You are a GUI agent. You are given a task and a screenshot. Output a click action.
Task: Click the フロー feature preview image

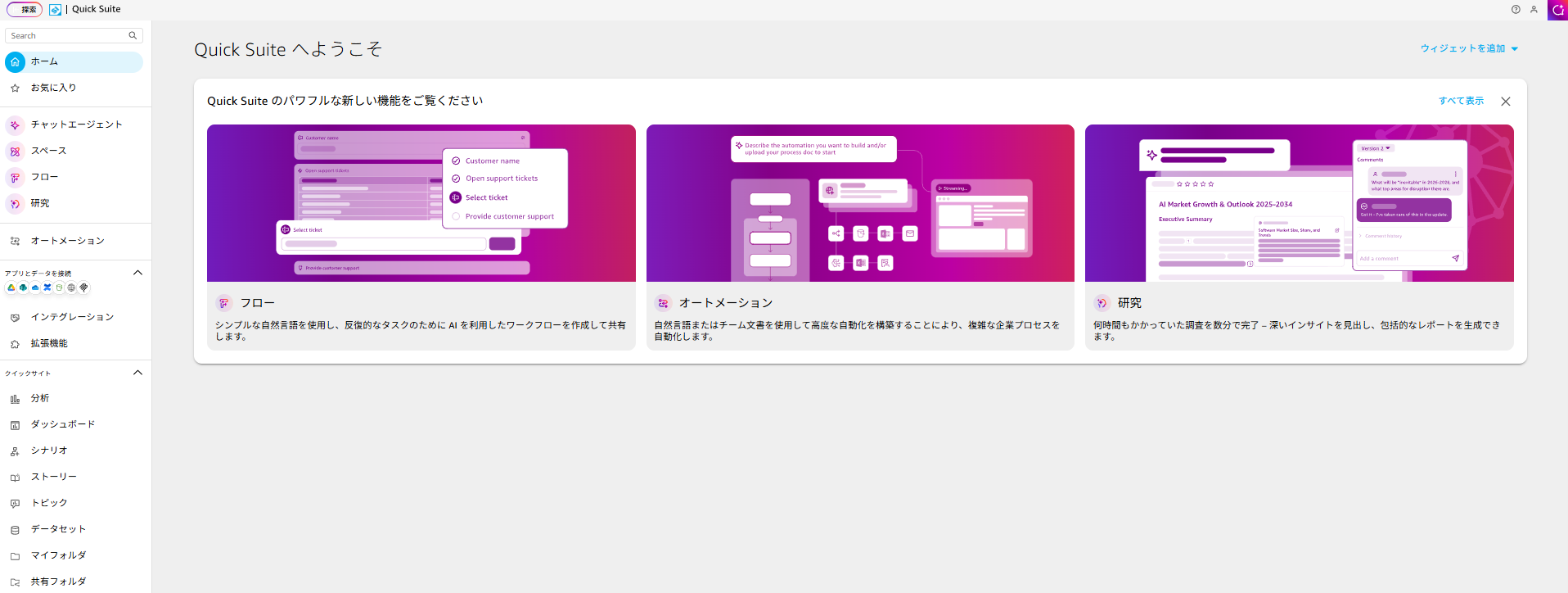tap(421, 203)
